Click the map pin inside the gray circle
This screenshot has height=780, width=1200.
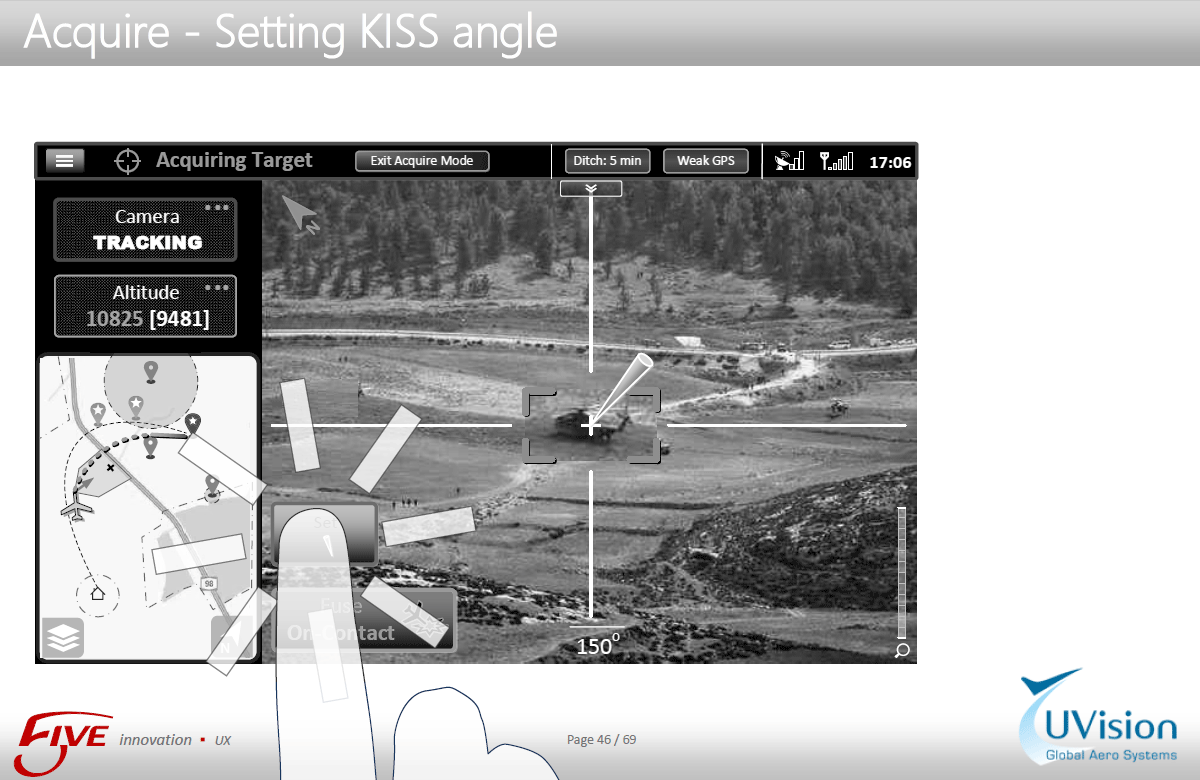pos(151,373)
